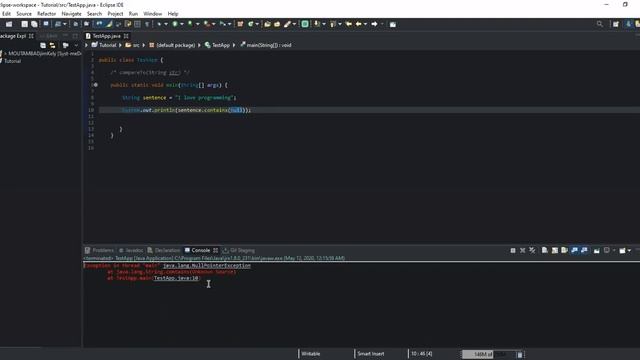640x360 pixels.
Task: Open External Tools dropdown arrow
Action: pyautogui.click(x=213, y=24)
